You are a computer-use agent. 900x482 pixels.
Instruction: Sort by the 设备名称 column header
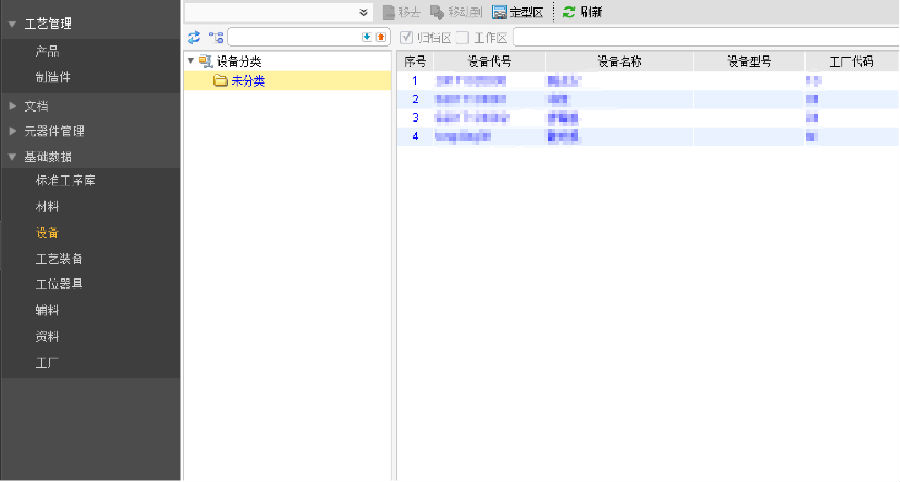[x=619, y=61]
